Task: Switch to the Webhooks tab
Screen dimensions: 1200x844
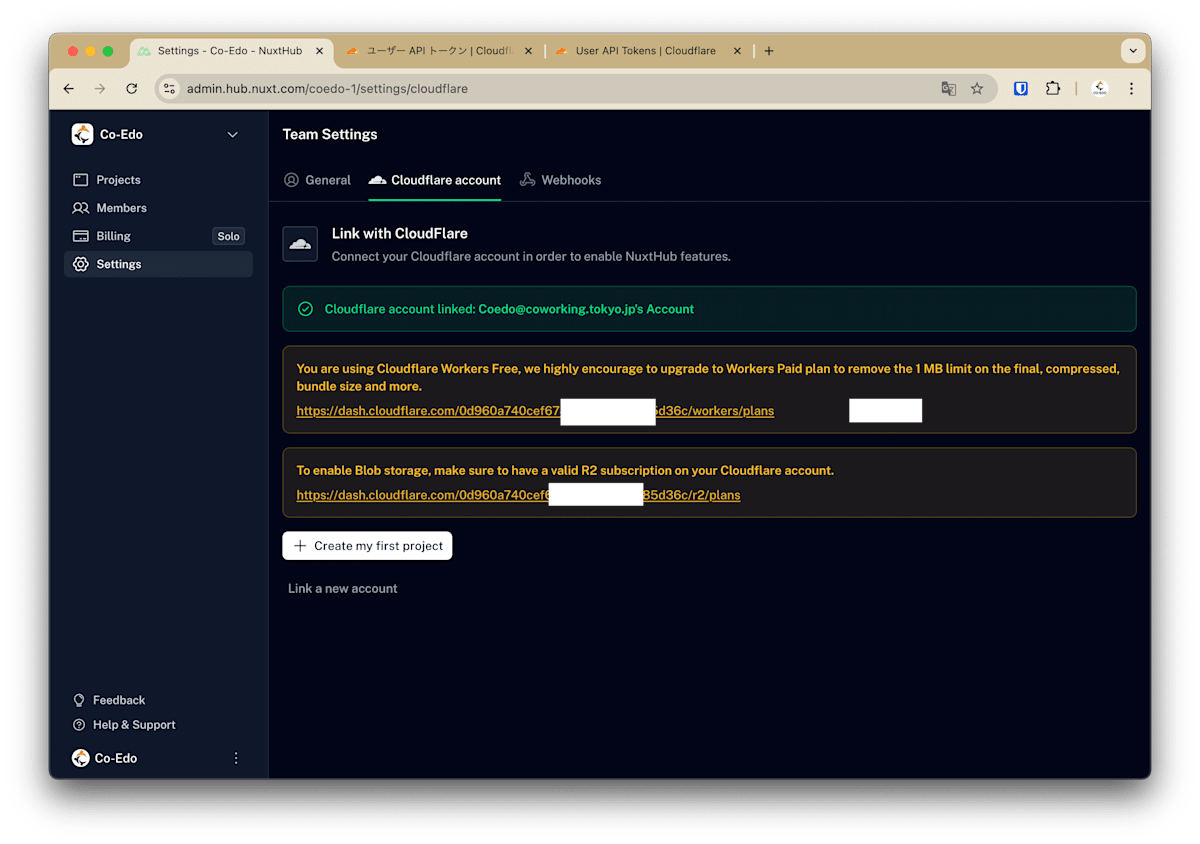Action: click(x=560, y=180)
